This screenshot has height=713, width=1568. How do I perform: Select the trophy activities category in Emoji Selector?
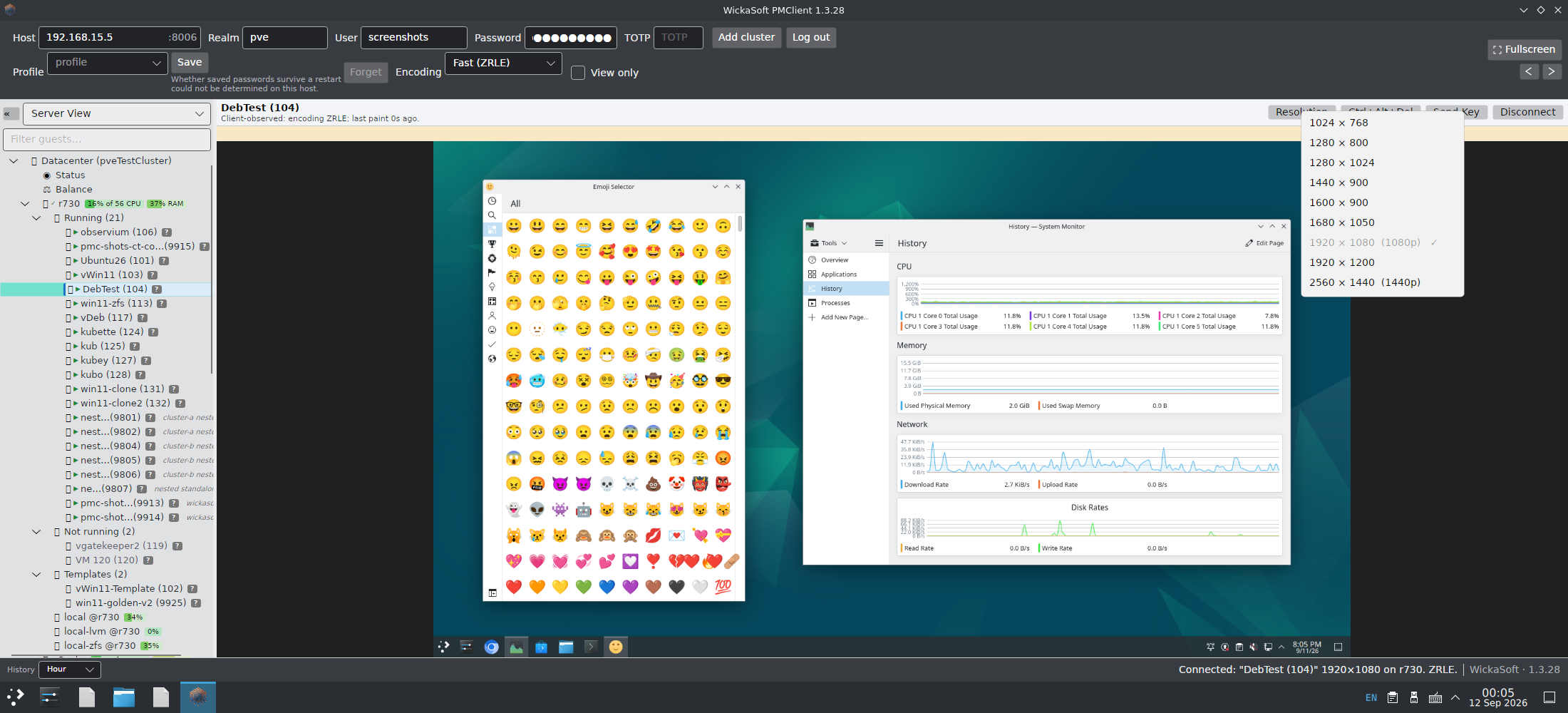tap(492, 244)
